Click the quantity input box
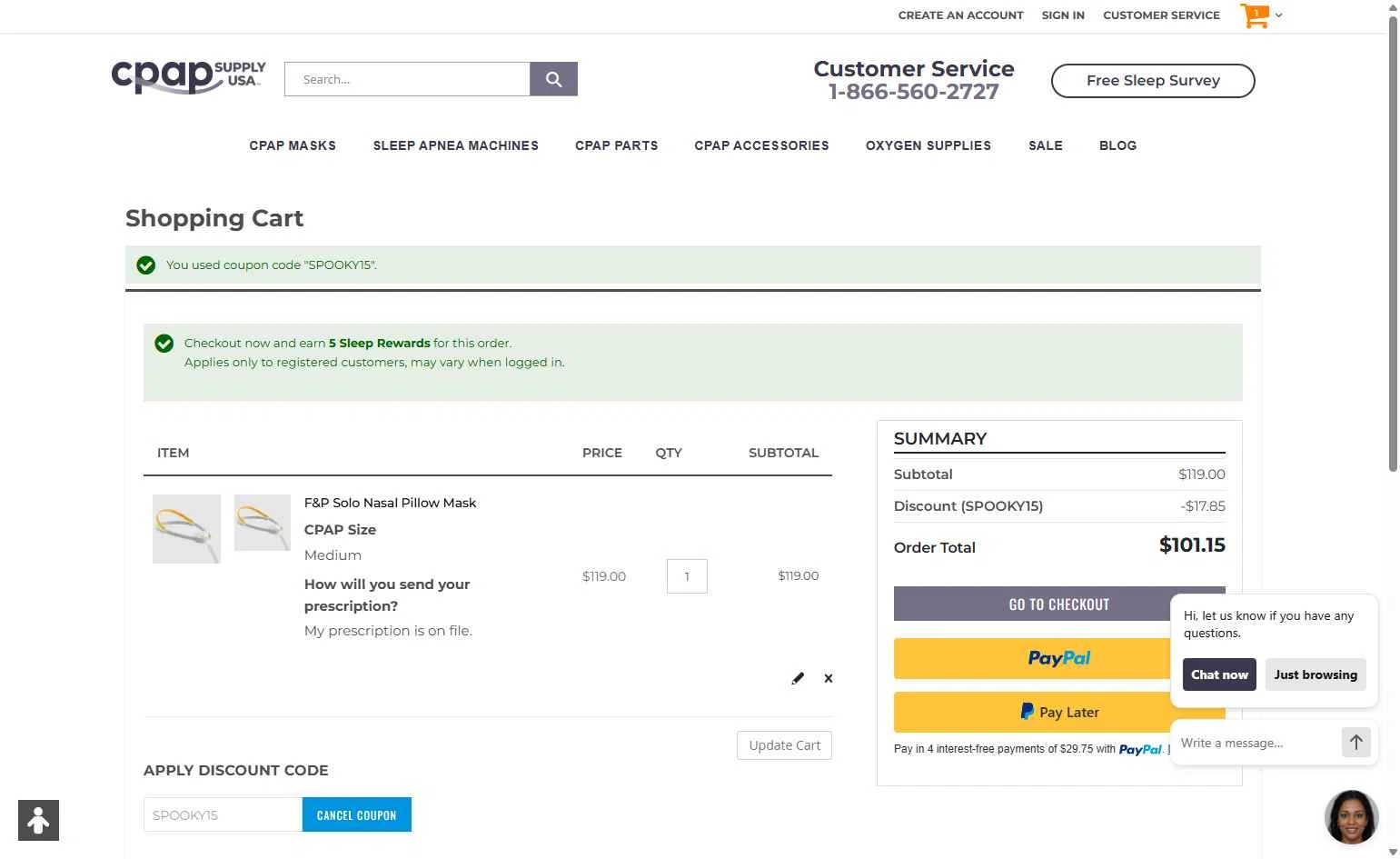Viewport: 1400px width, 859px height. [x=687, y=576]
